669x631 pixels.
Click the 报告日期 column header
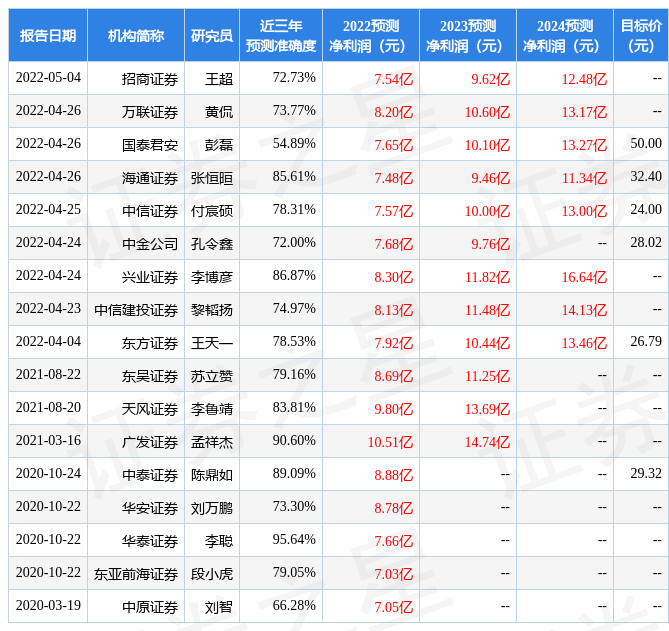click(48, 35)
